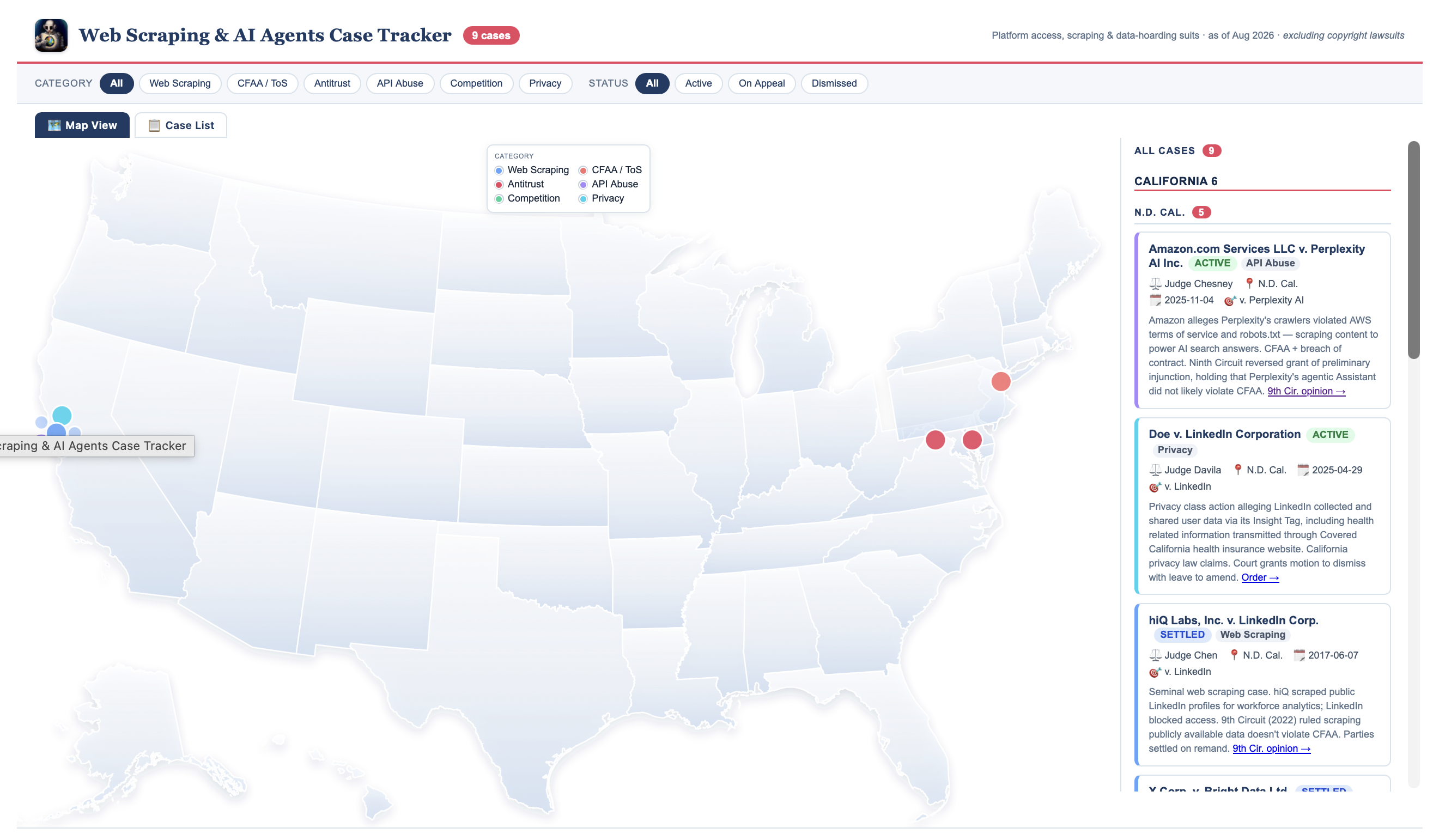Image resolution: width=1433 pixels, height=840 pixels.
Task: Select the salmon CFAA / ToS marker near New Jersey
Action: click(x=1001, y=381)
